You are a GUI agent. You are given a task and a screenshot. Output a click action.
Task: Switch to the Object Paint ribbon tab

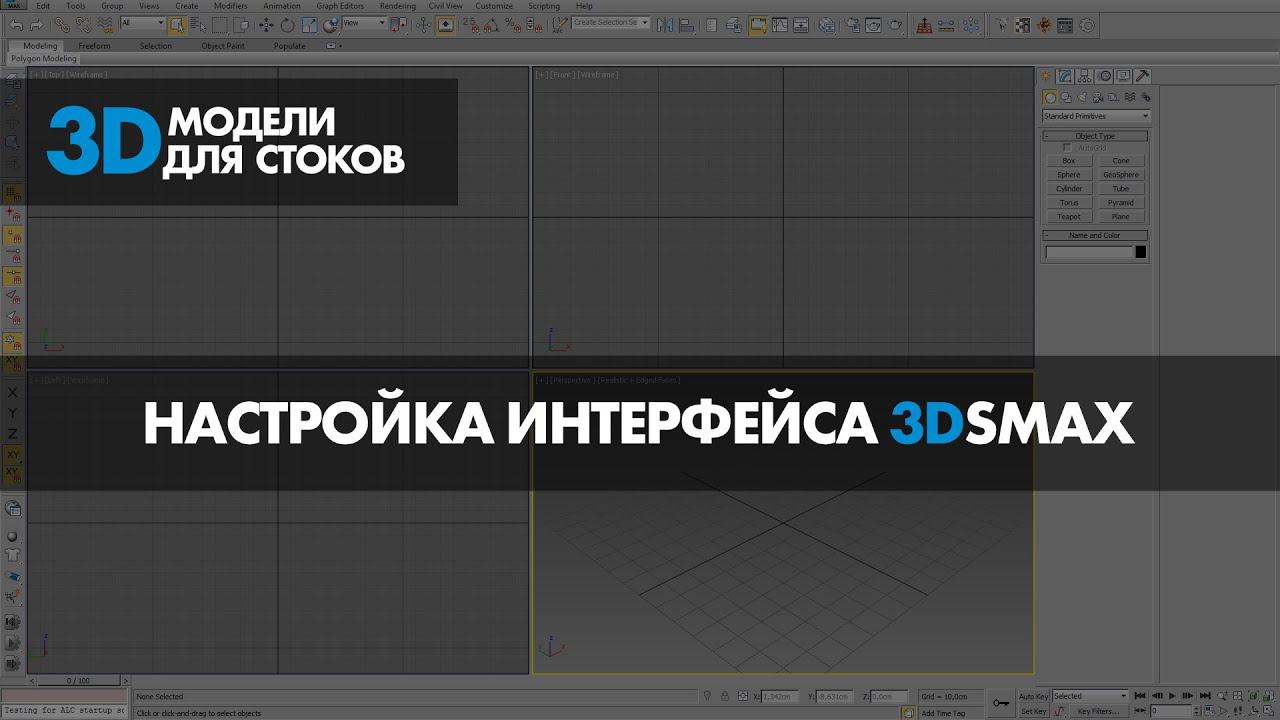pos(222,46)
